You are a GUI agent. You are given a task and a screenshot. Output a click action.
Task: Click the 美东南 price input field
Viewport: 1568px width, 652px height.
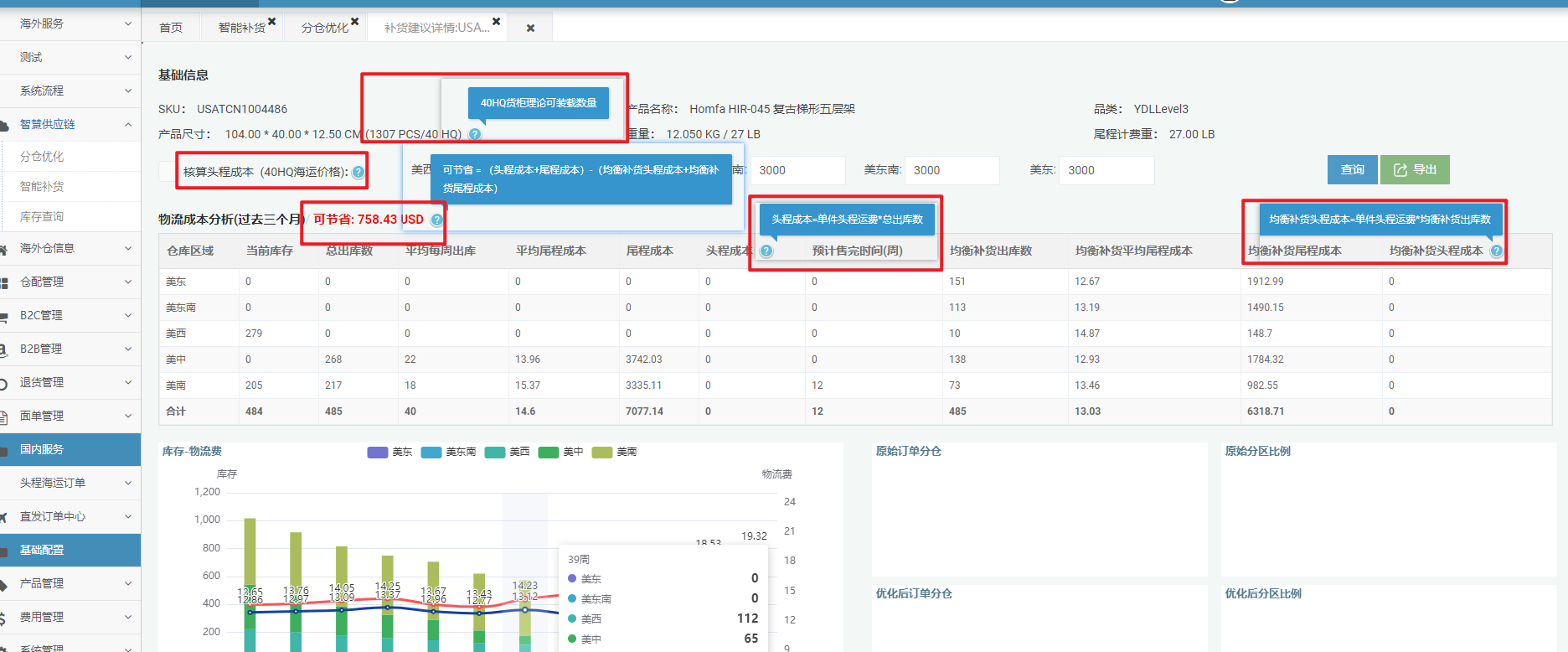pos(952,170)
